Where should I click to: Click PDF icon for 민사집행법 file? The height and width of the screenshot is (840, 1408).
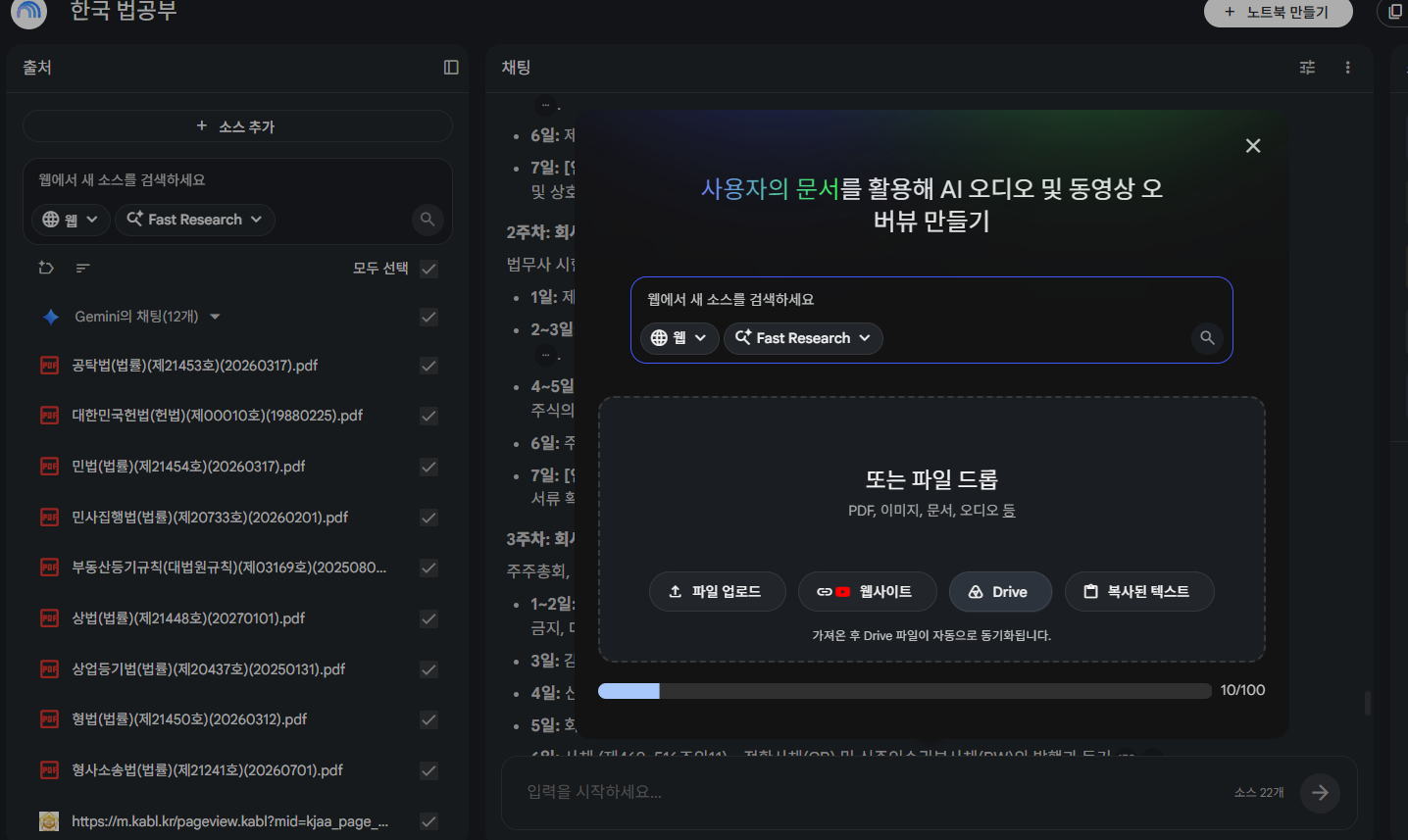coord(49,518)
